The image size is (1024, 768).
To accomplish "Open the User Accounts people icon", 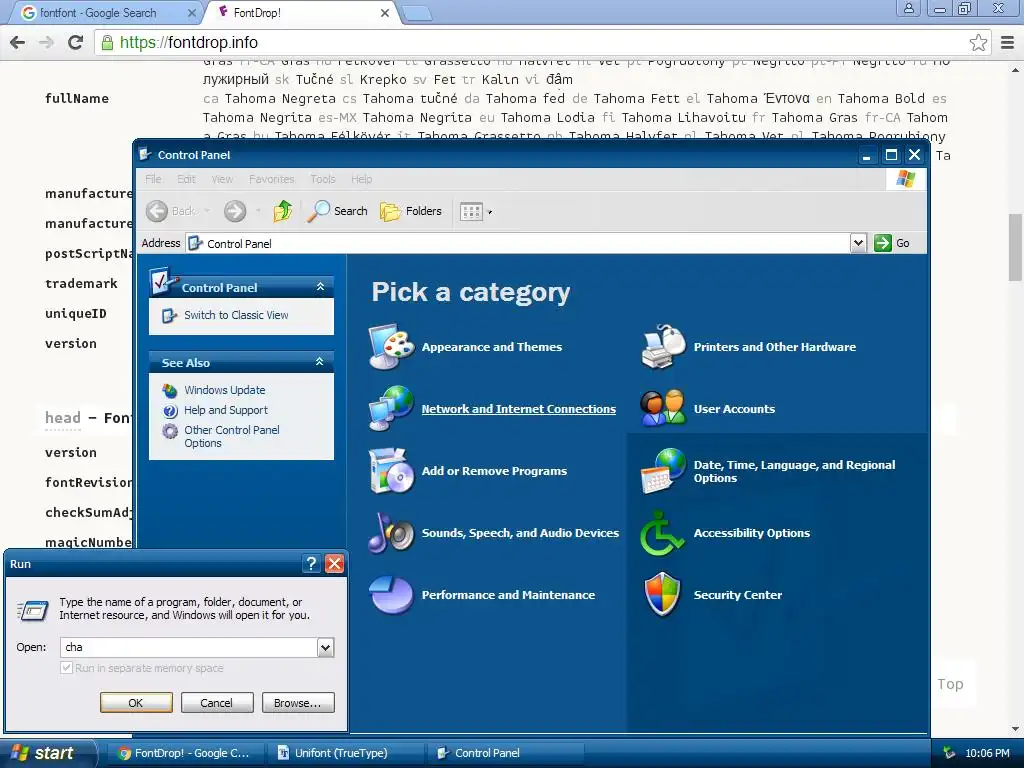I will 664,409.
